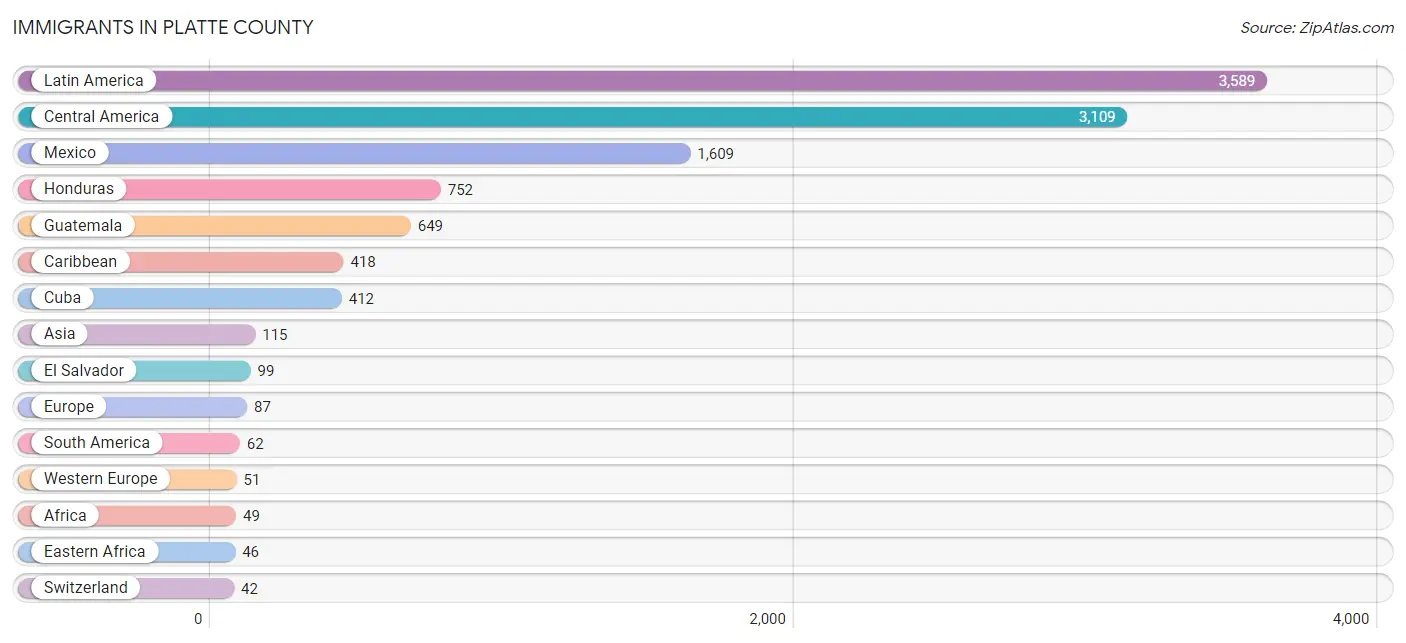Click the 649 value beside Guatemala
1406x643 pixels.
click(x=430, y=226)
